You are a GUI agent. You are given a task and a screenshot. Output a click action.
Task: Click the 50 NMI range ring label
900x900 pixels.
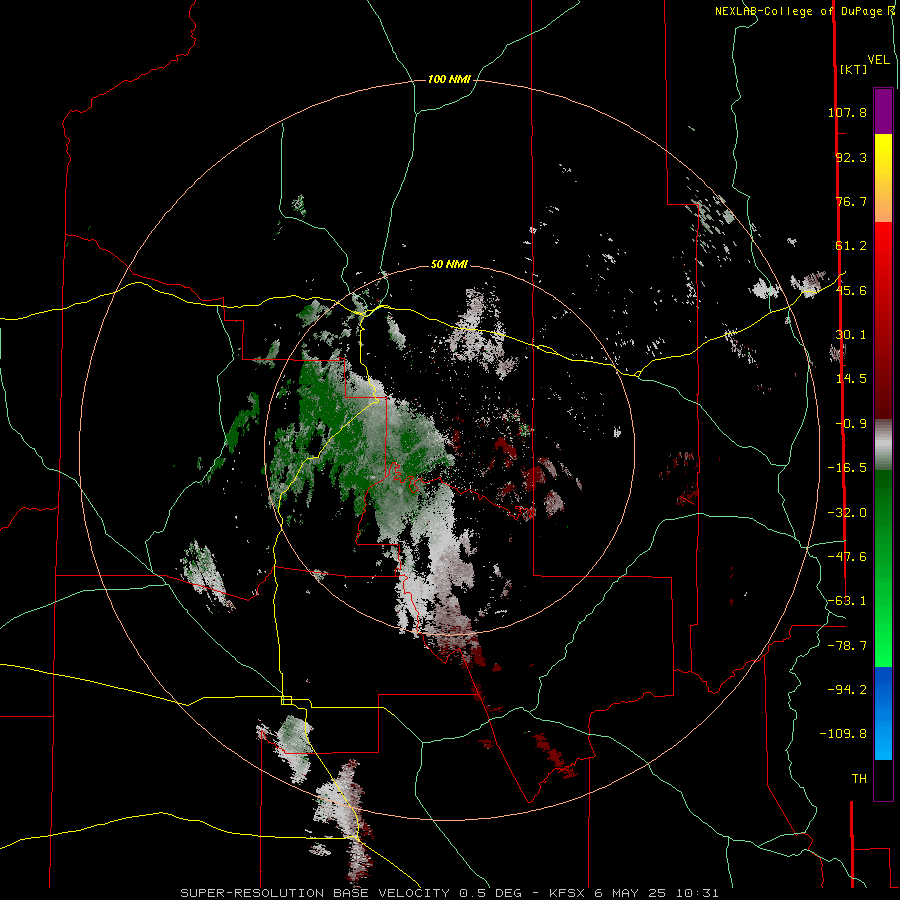(x=449, y=265)
